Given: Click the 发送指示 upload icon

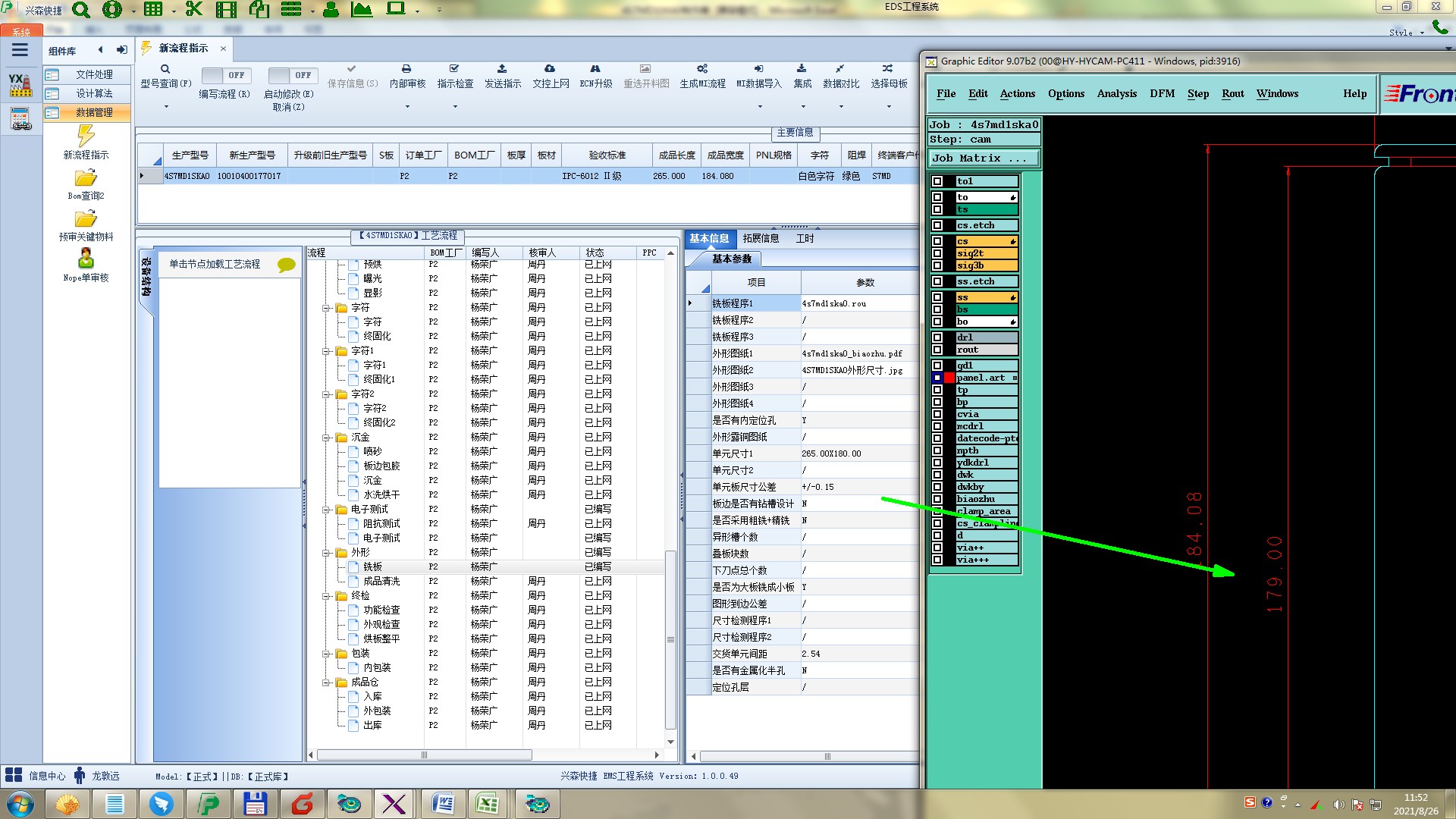Looking at the screenshot, I should (502, 69).
